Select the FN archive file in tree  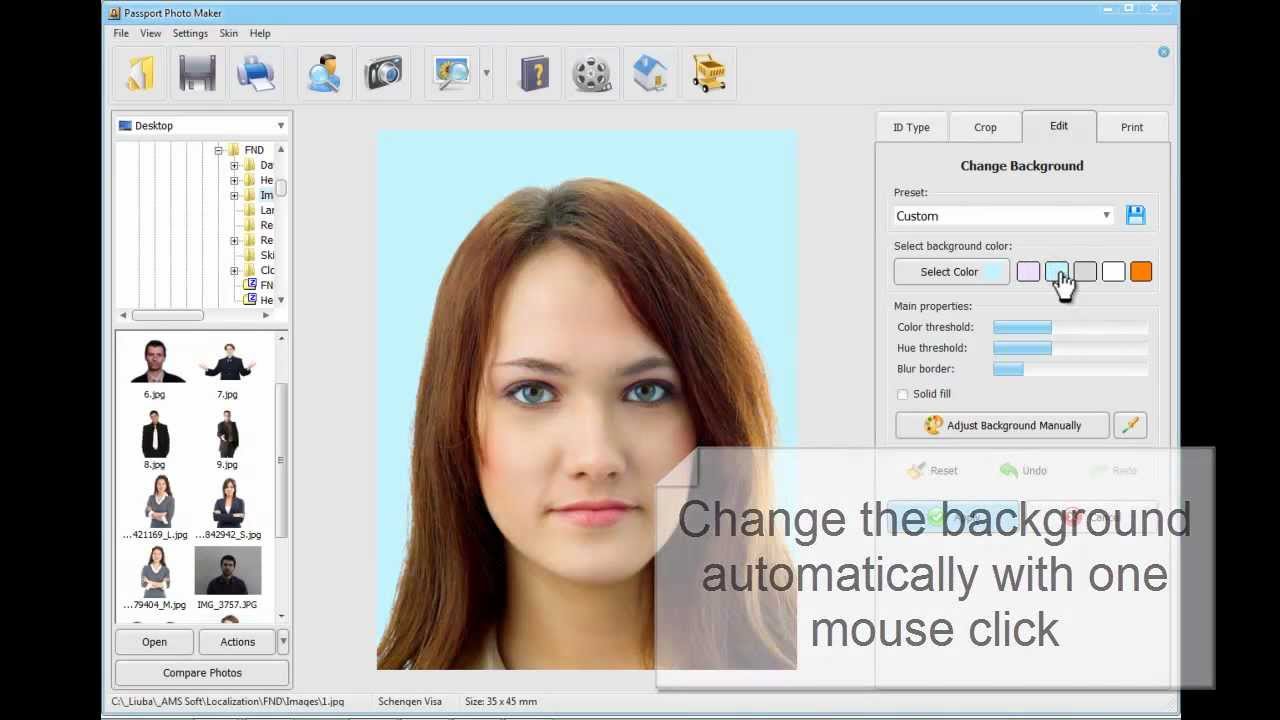[259, 285]
